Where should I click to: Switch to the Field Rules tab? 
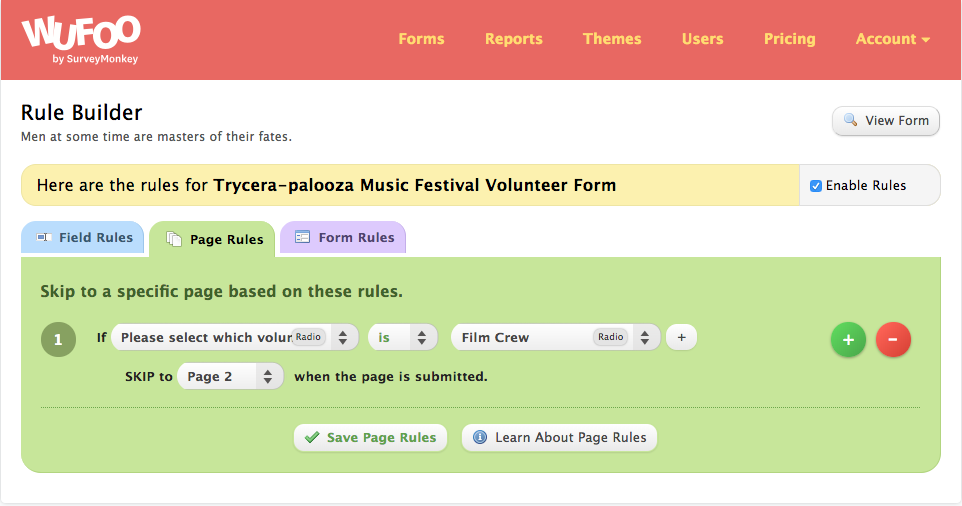83,237
